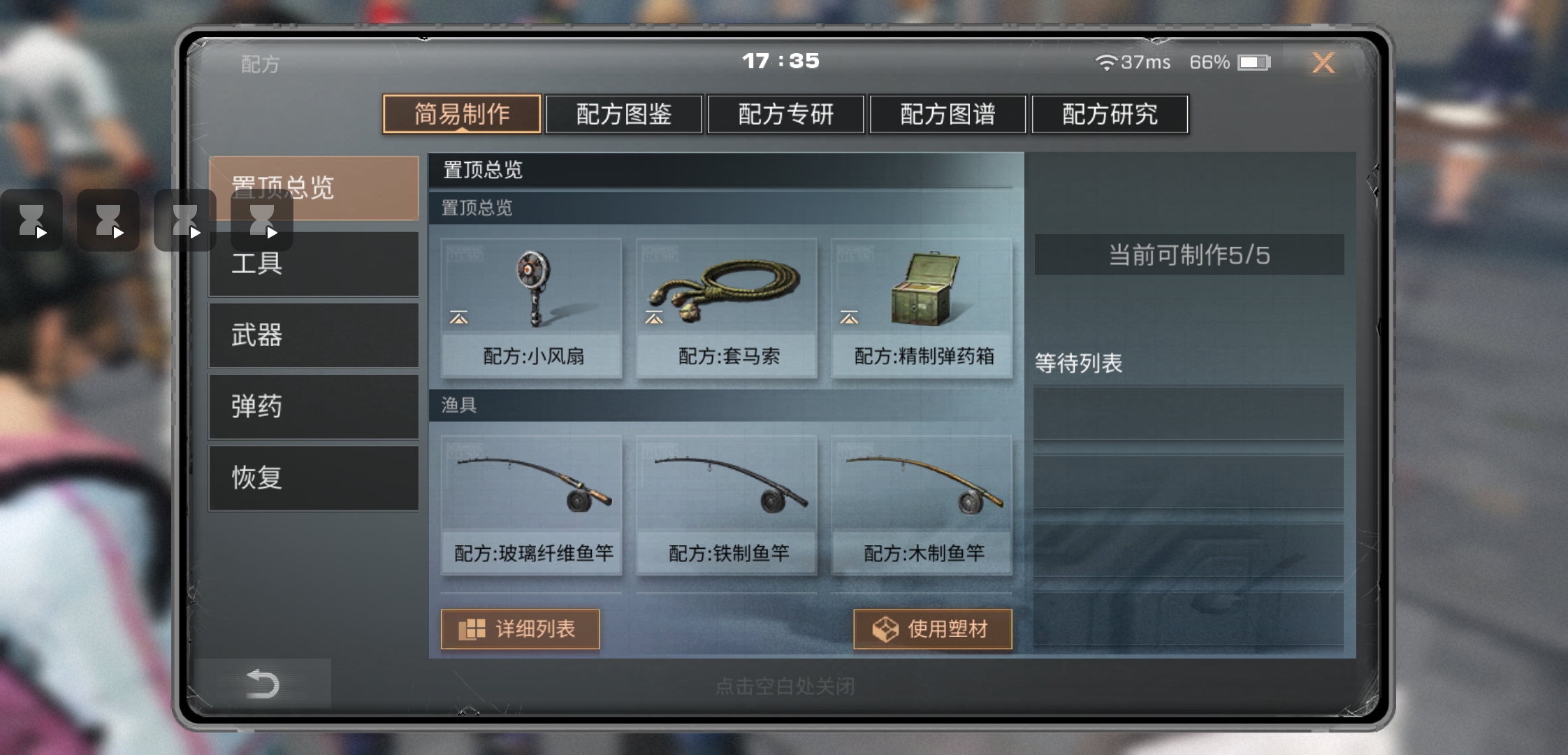Select the 配方:铁制鱼竿 iron fishing rod

coord(727,505)
